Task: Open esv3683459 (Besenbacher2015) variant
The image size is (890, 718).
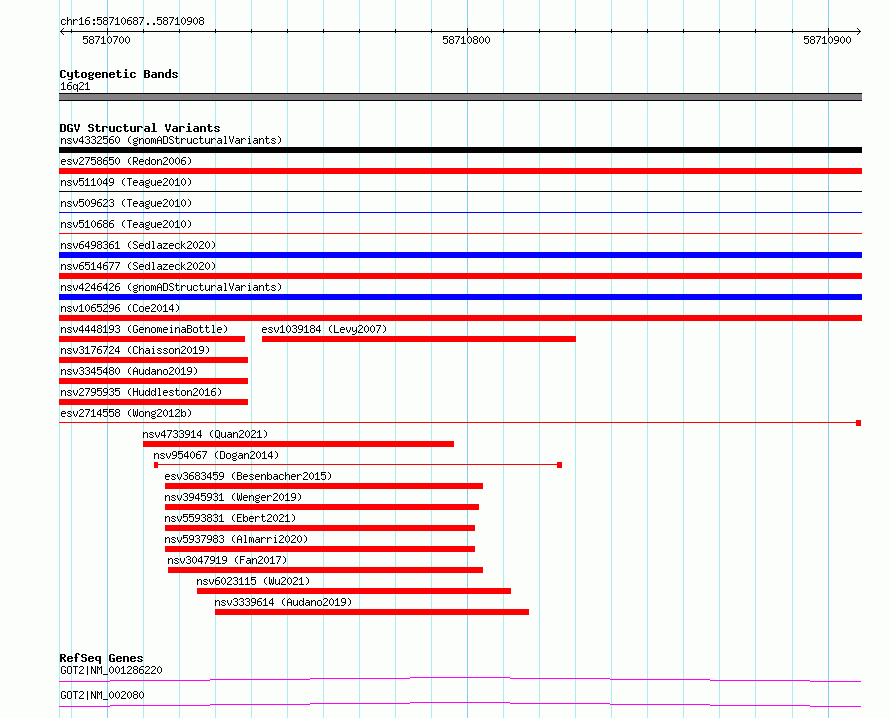Action: coord(248,476)
